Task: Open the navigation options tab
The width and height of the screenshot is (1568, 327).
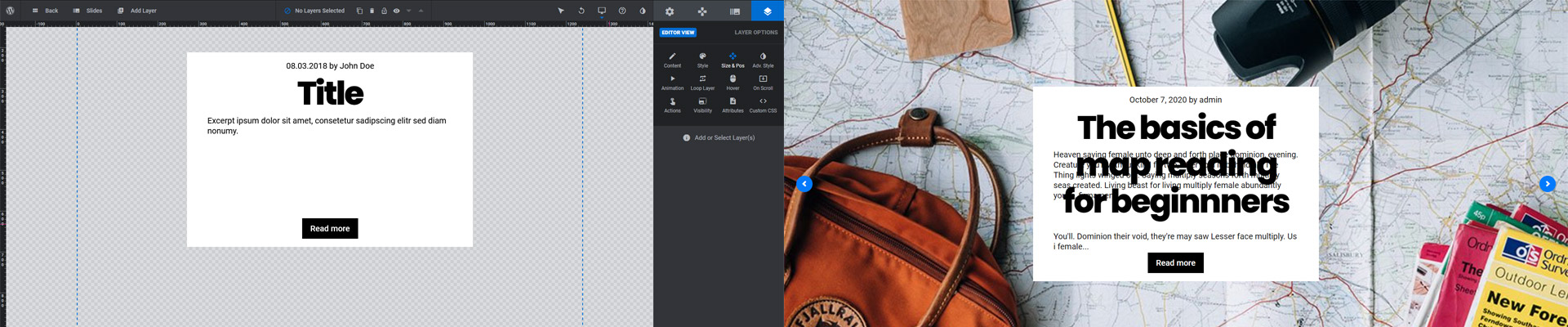Action: click(702, 11)
